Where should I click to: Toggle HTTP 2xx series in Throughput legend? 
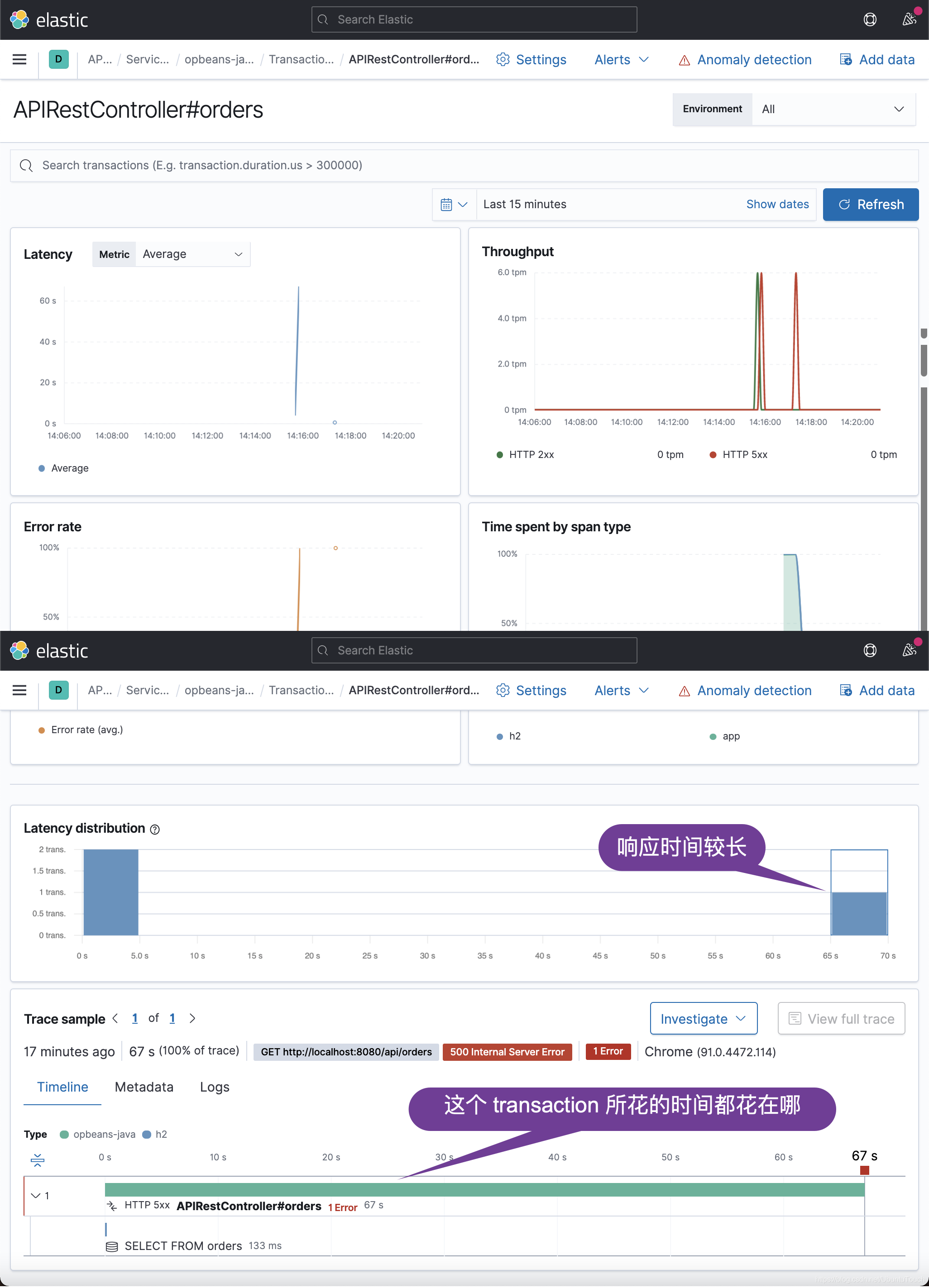click(x=531, y=455)
